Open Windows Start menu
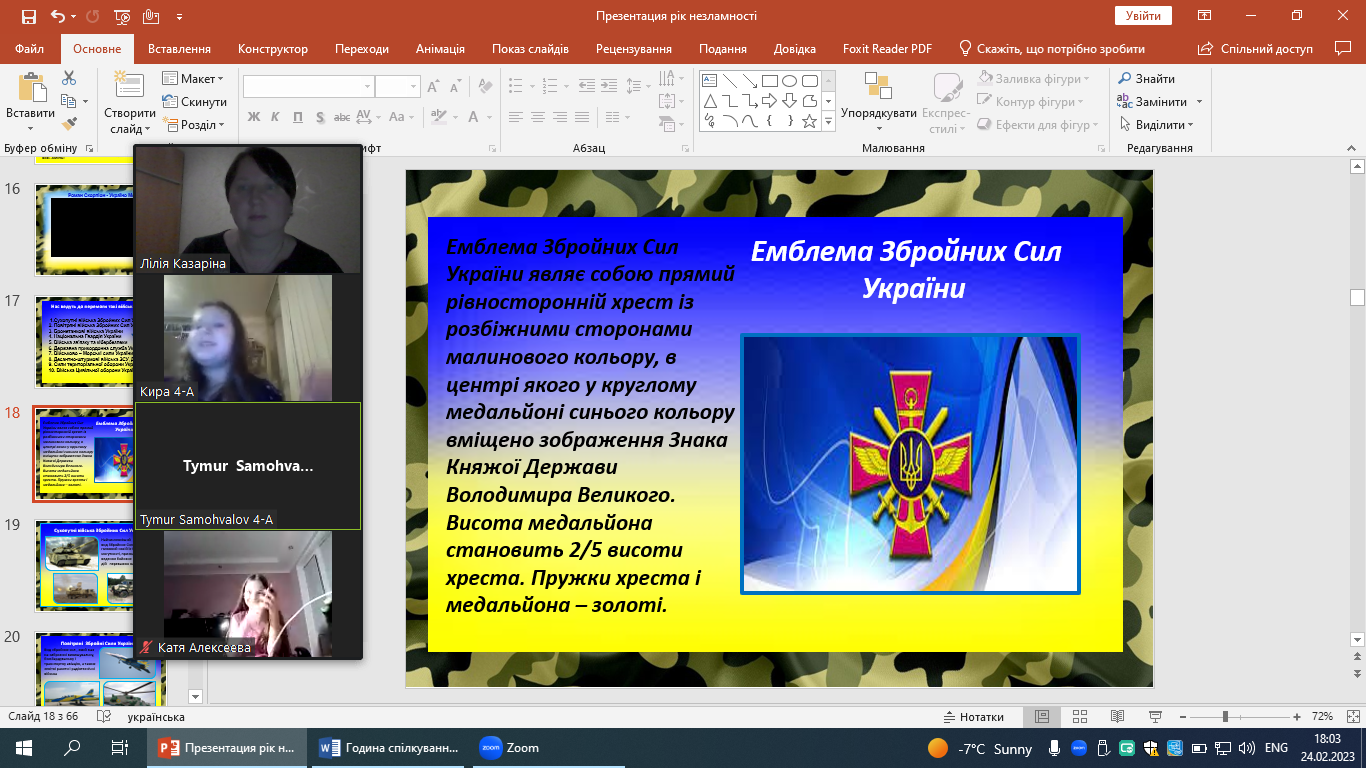Image resolution: width=1366 pixels, height=768 pixels. tap(24, 748)
